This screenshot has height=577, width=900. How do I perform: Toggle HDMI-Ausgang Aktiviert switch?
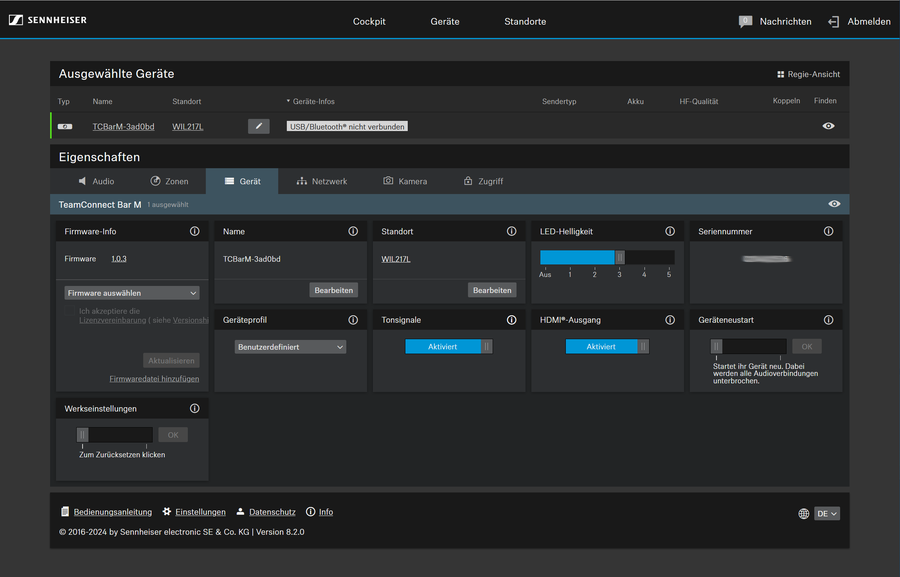tap(607, 347)
